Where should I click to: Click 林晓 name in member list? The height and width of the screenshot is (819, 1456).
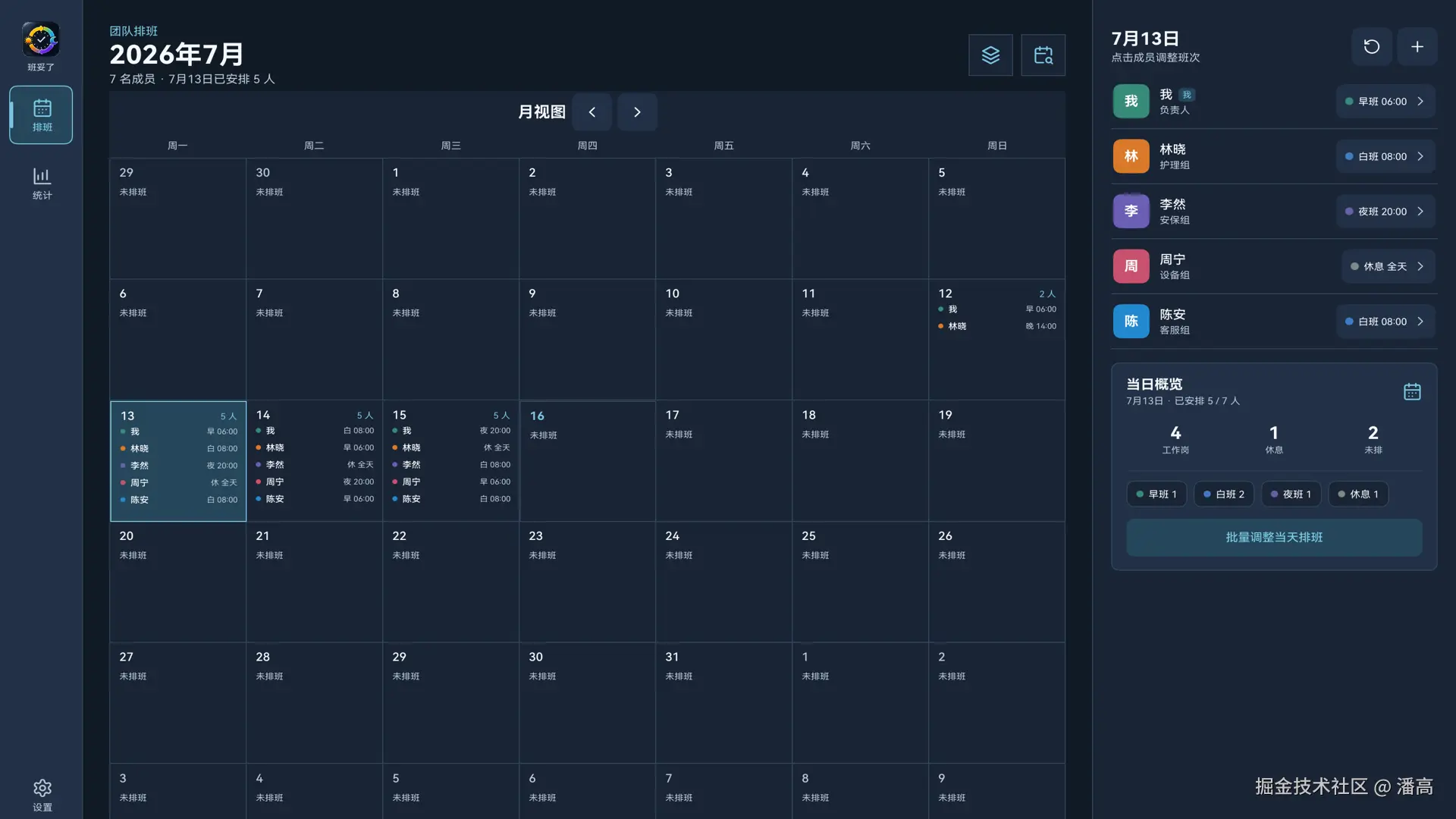(x=1172, y=149)
